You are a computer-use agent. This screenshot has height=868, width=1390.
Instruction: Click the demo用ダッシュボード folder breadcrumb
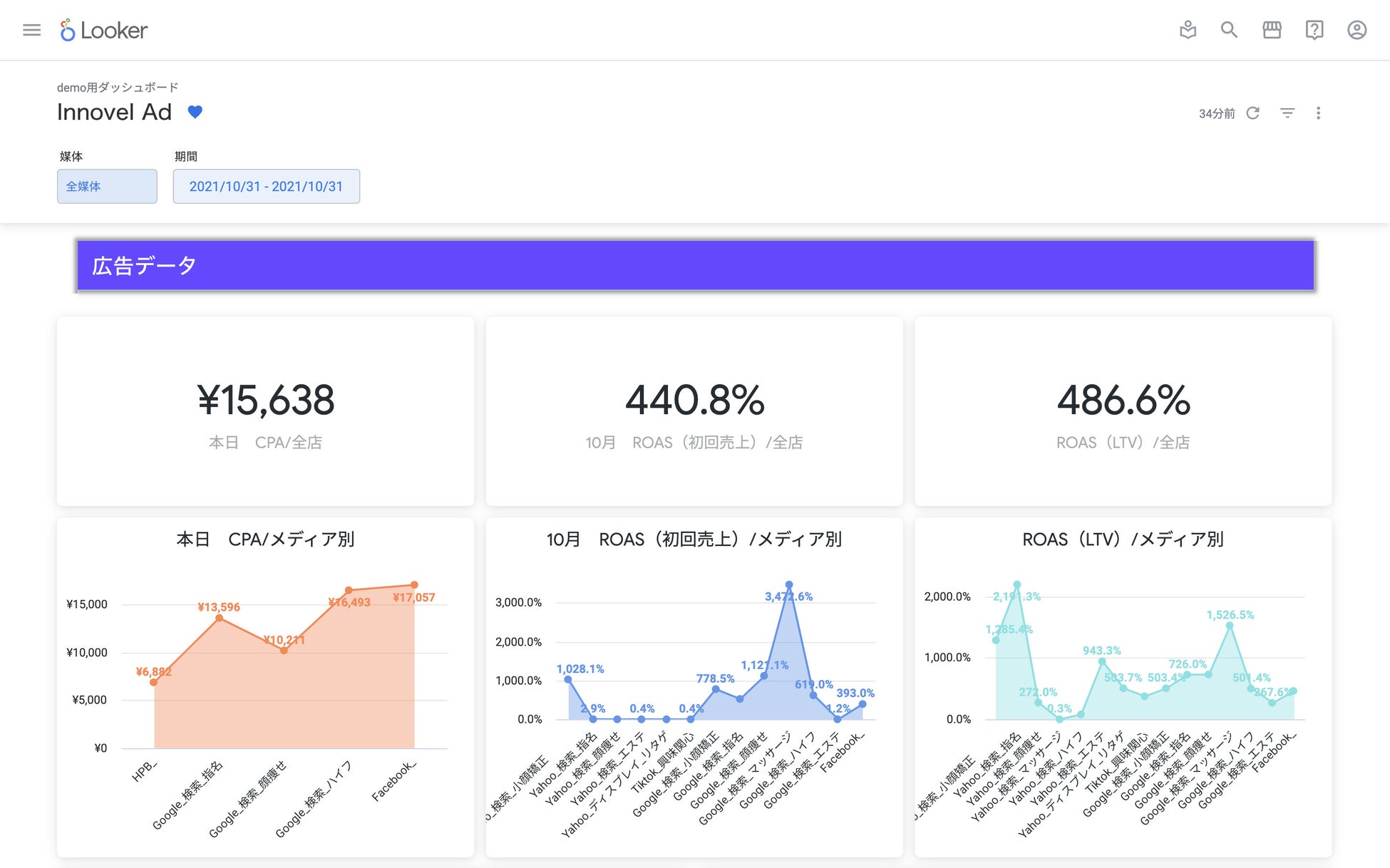coord(118,88)
